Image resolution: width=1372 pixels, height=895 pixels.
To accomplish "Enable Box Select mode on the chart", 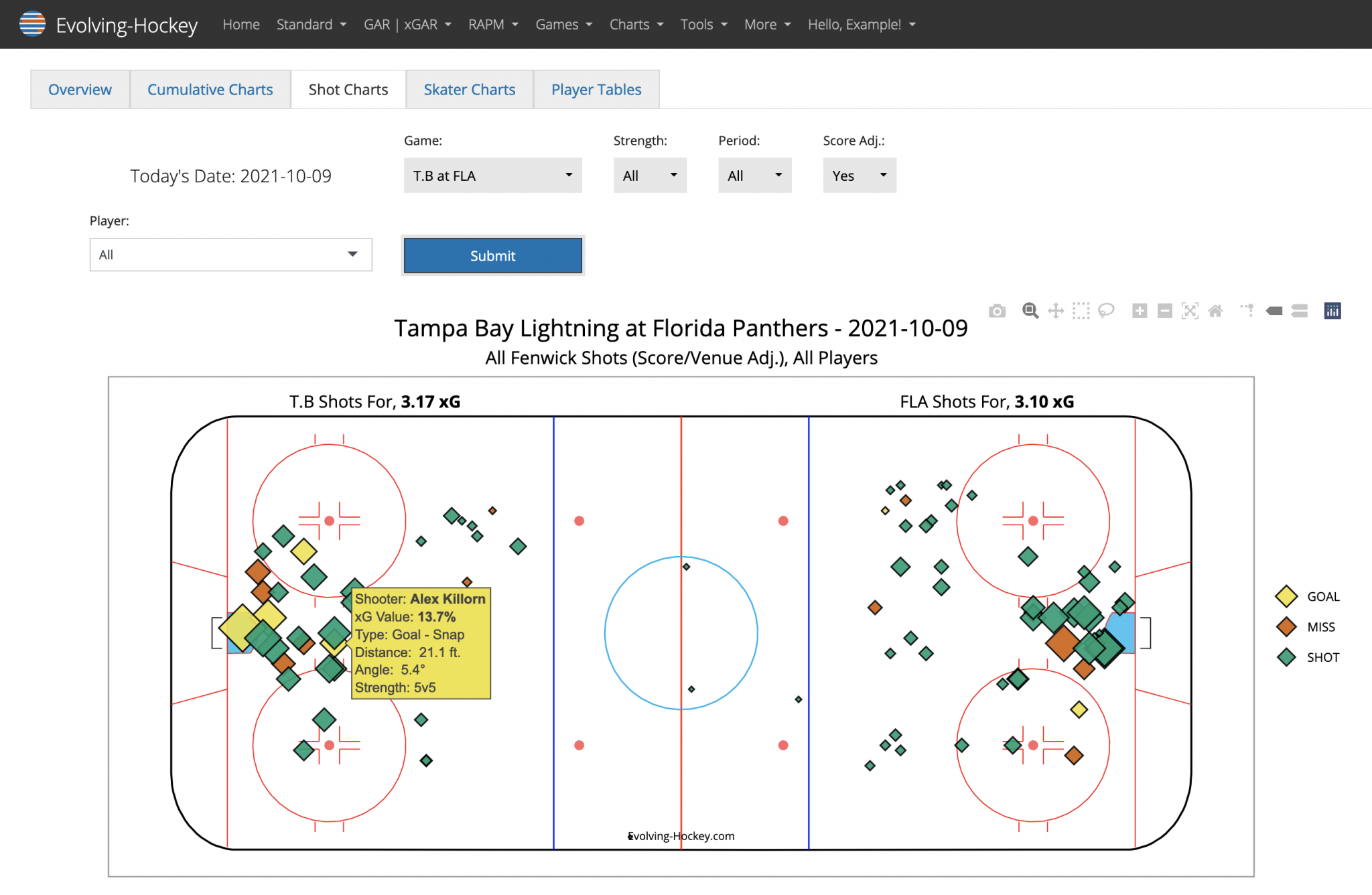I will tap(1081, 310).
